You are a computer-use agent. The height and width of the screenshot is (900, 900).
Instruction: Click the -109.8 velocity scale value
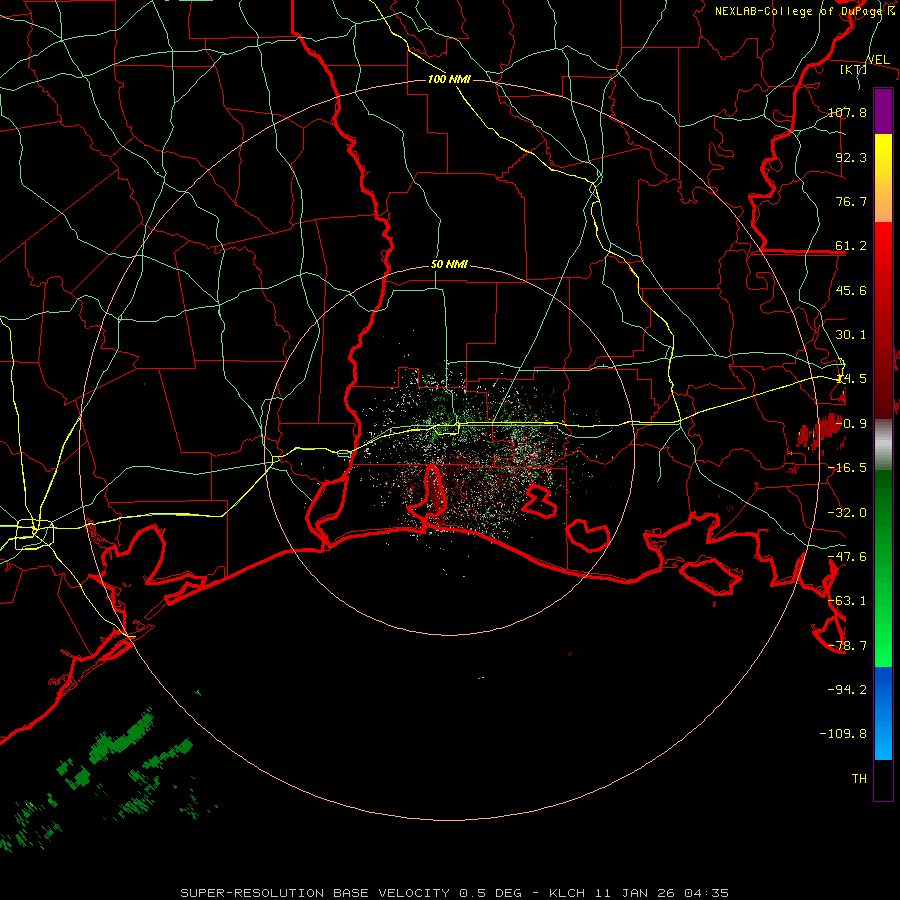pos(843,734)
